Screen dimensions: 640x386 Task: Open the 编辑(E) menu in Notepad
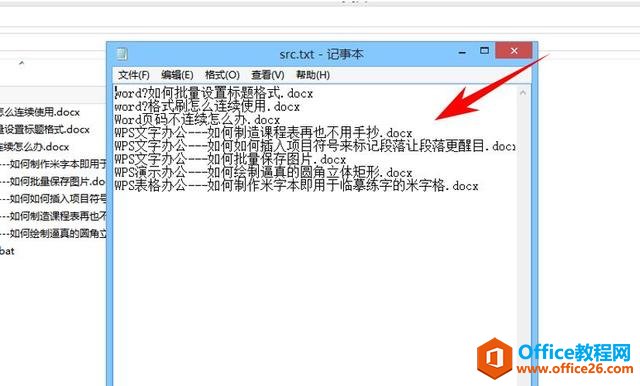(177, 75)
